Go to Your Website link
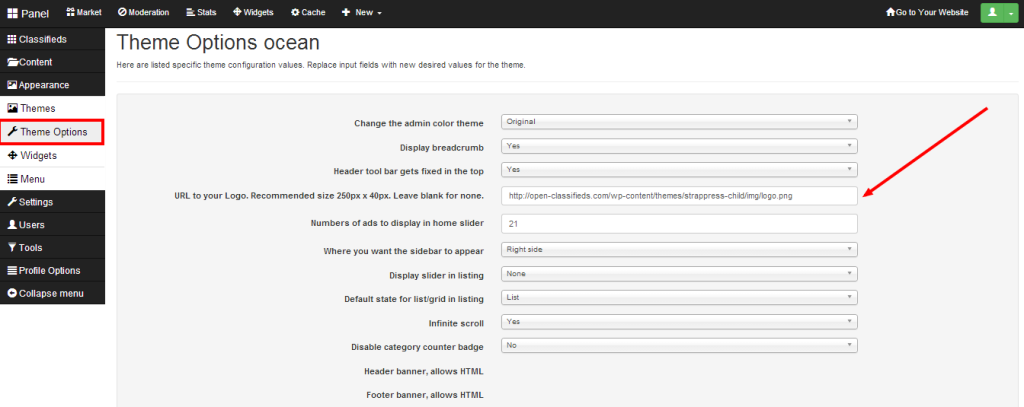Viewport: 1024px width, 407px height. 929,12
